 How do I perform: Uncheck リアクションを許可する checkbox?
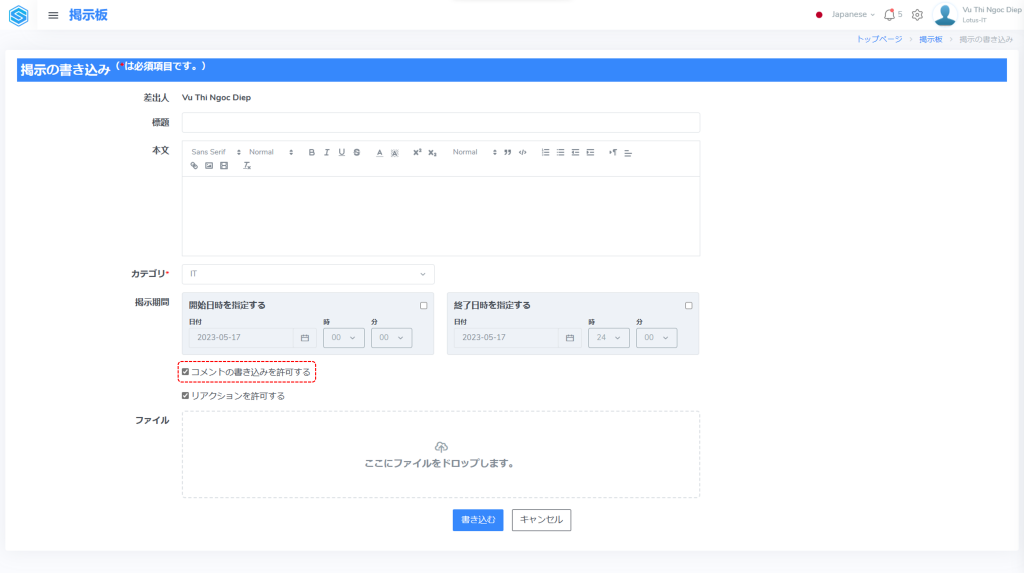click(x=186, y=396)
